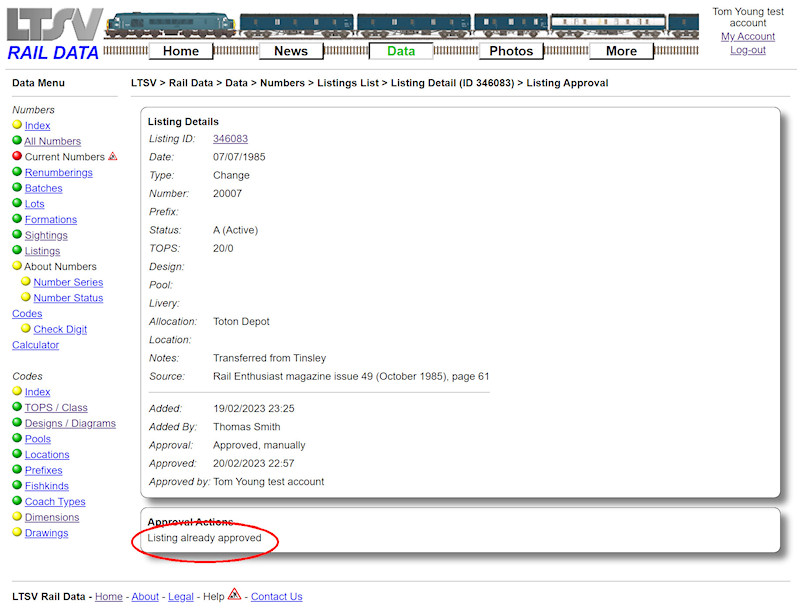Click the warning triangle beside Help in footer

[232, 596]
